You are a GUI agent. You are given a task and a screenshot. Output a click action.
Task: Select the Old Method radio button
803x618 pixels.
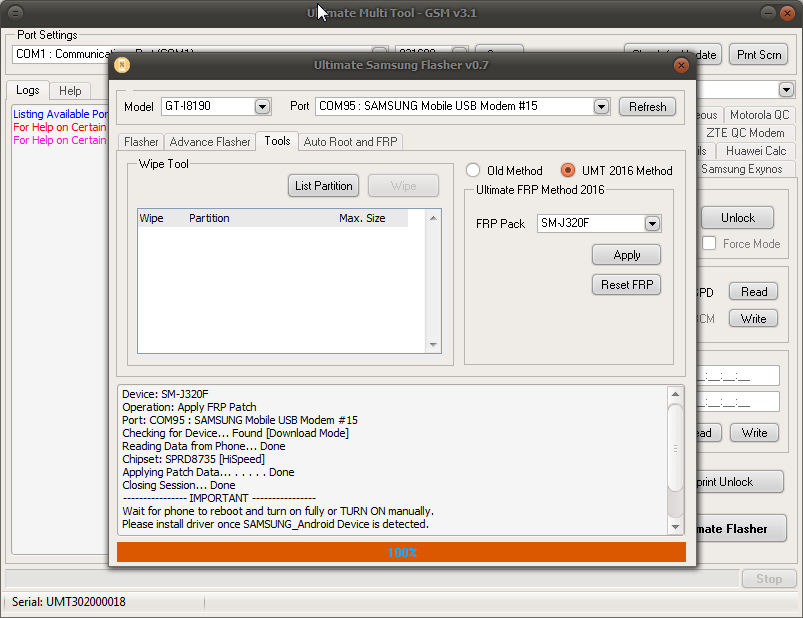coord(473,170)
